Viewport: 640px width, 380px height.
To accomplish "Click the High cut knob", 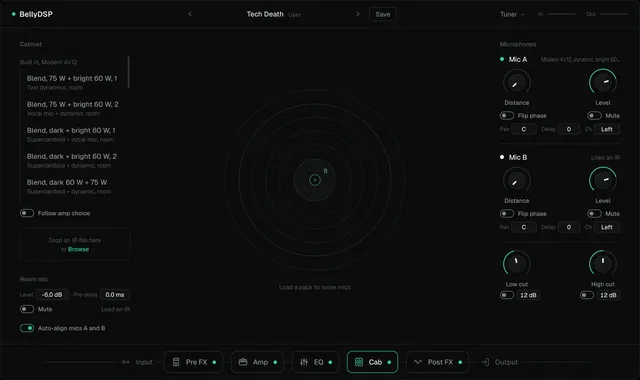I will coord(603,264).
